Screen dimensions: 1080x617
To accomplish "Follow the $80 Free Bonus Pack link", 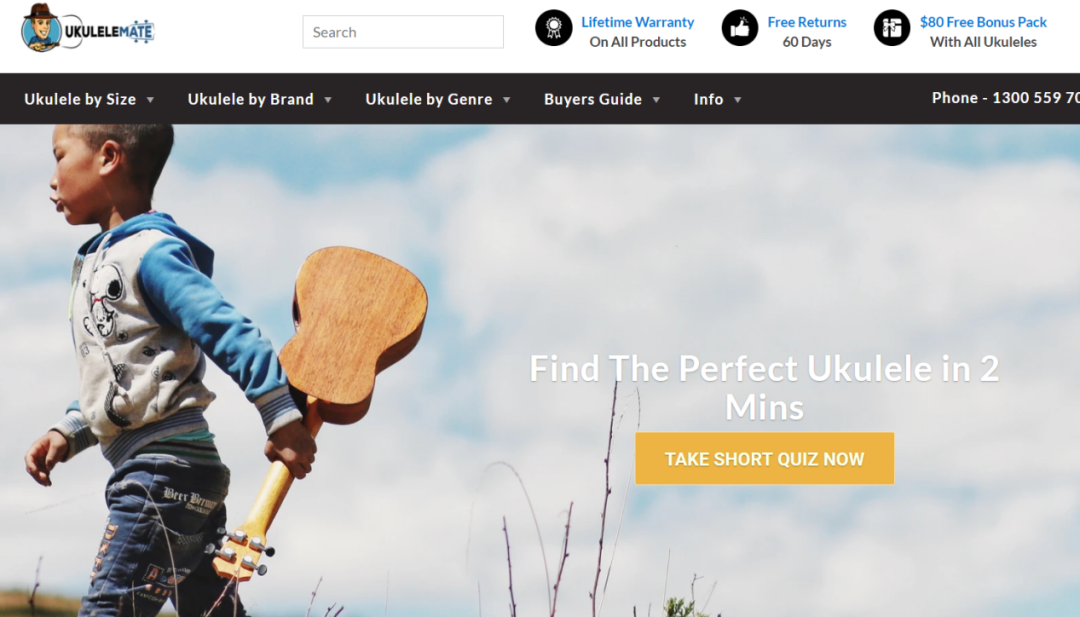I will tap(983, 22).
